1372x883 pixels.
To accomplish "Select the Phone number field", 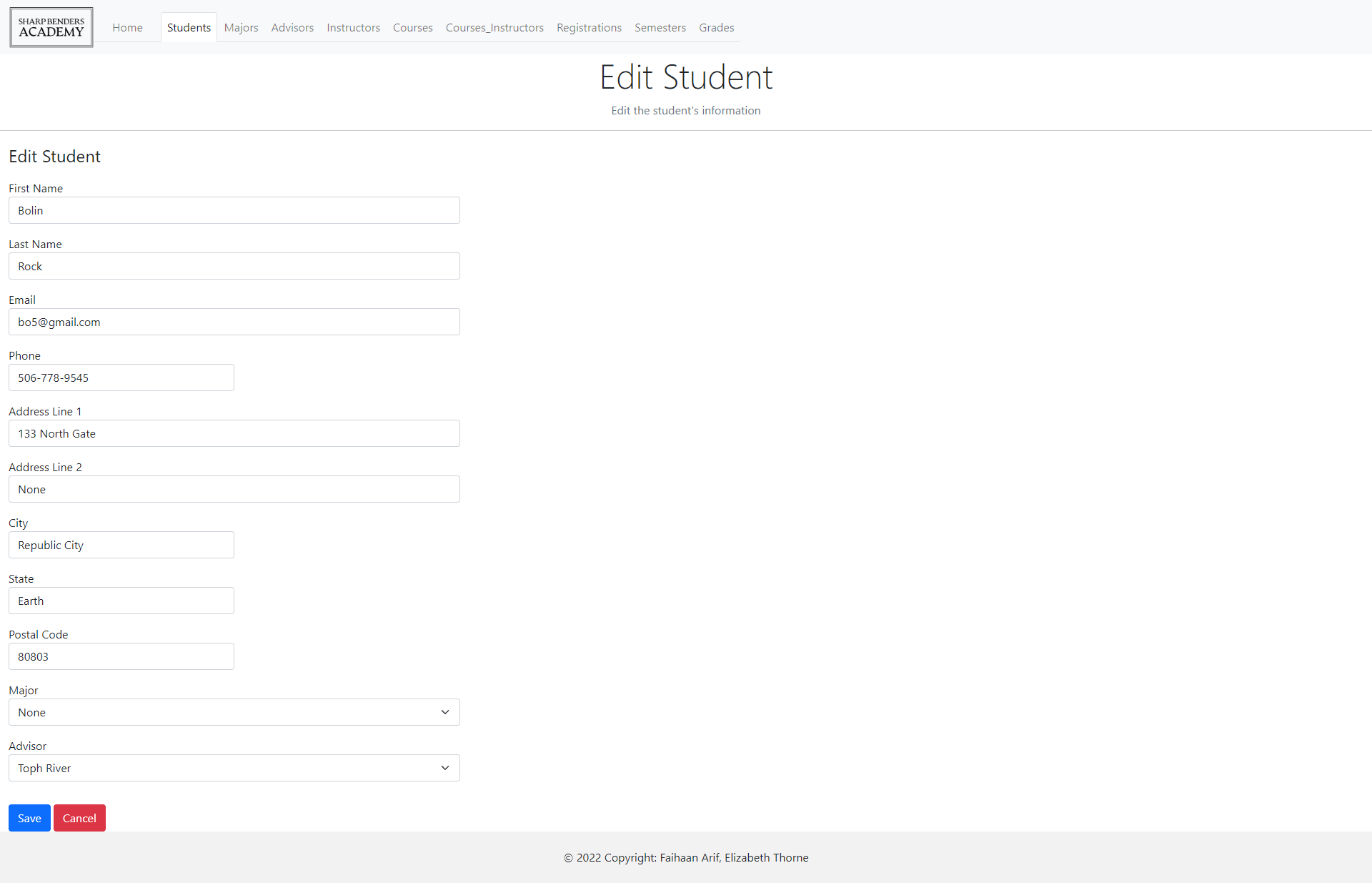I will (x=121, y=378).
